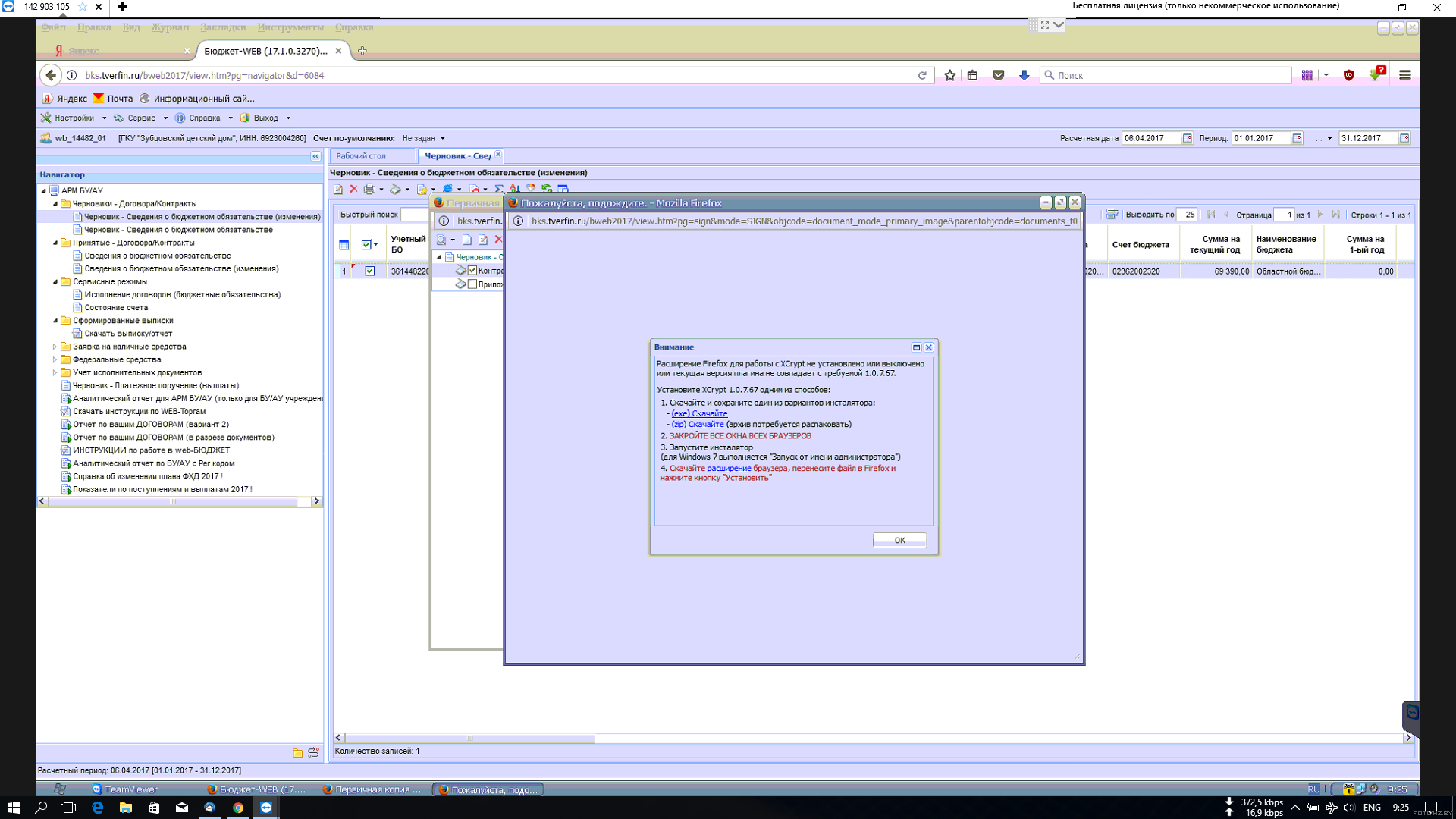Image resolution: width=1456 pixels, height=819 pixels.
Task: Click the last page arrow in pager
Action: pyautogui.click(x=1335, y=215)
